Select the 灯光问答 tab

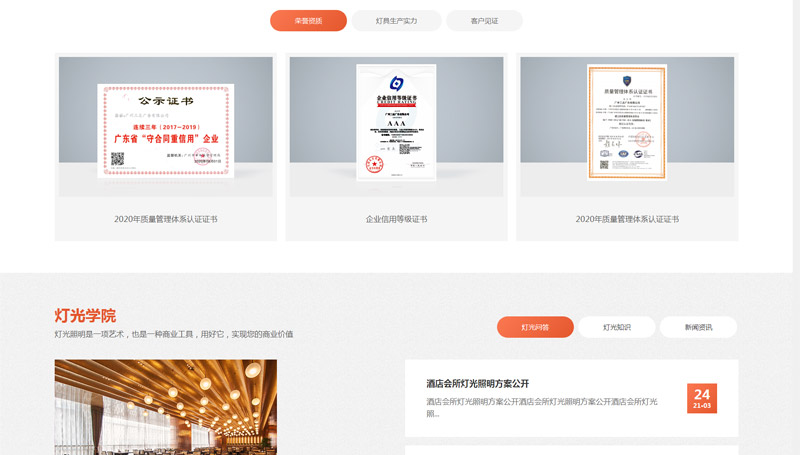(x=535, y=327)
